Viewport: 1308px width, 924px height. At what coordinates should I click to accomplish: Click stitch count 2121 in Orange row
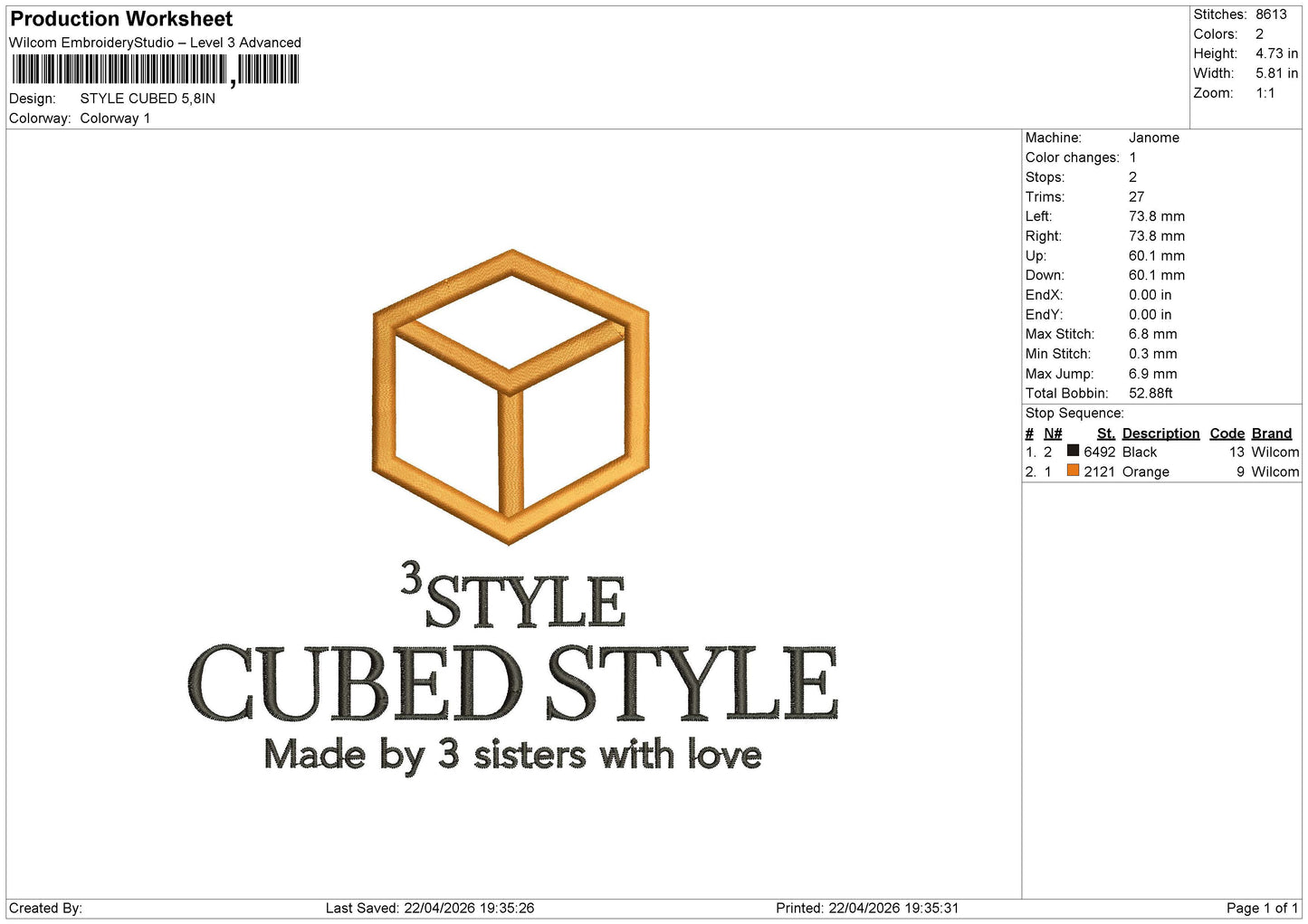pos(1100,472)
